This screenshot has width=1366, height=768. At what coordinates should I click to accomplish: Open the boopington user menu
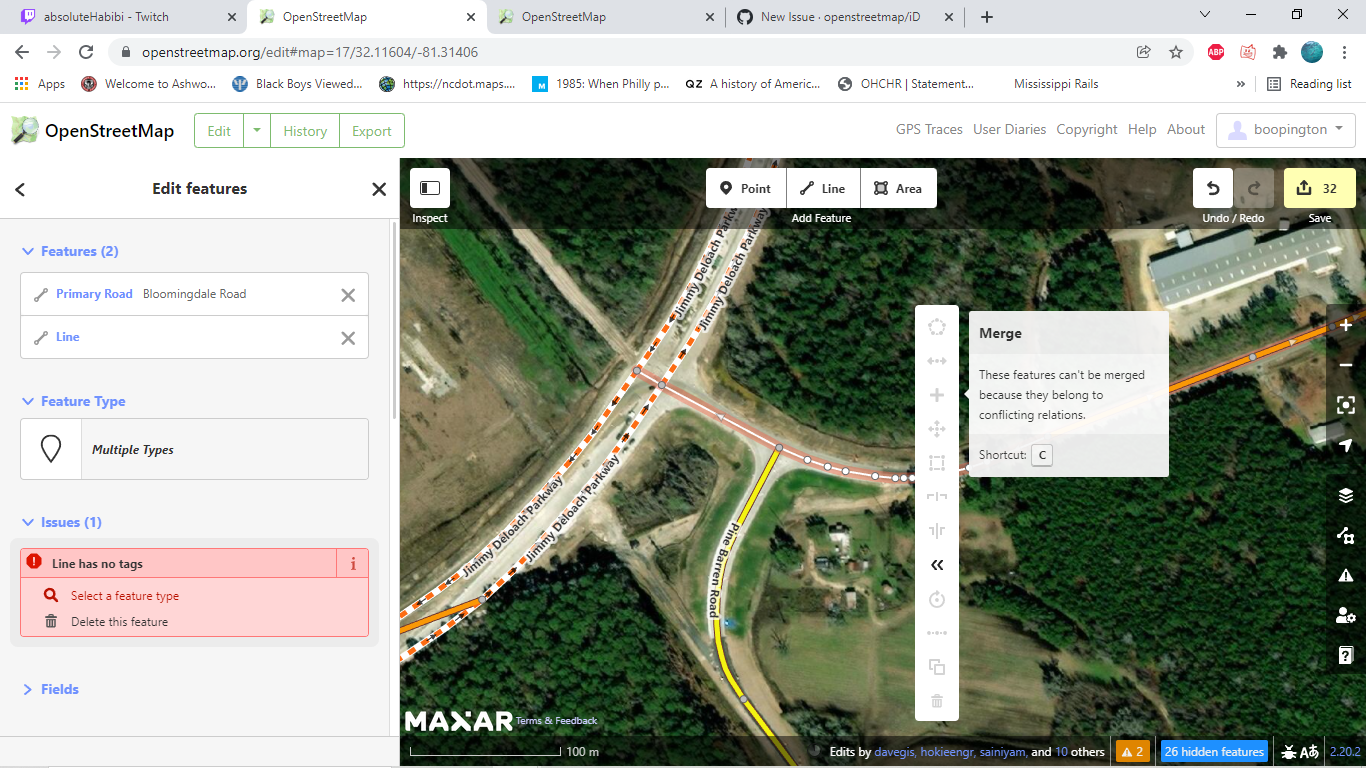[x=1285, y=130]
